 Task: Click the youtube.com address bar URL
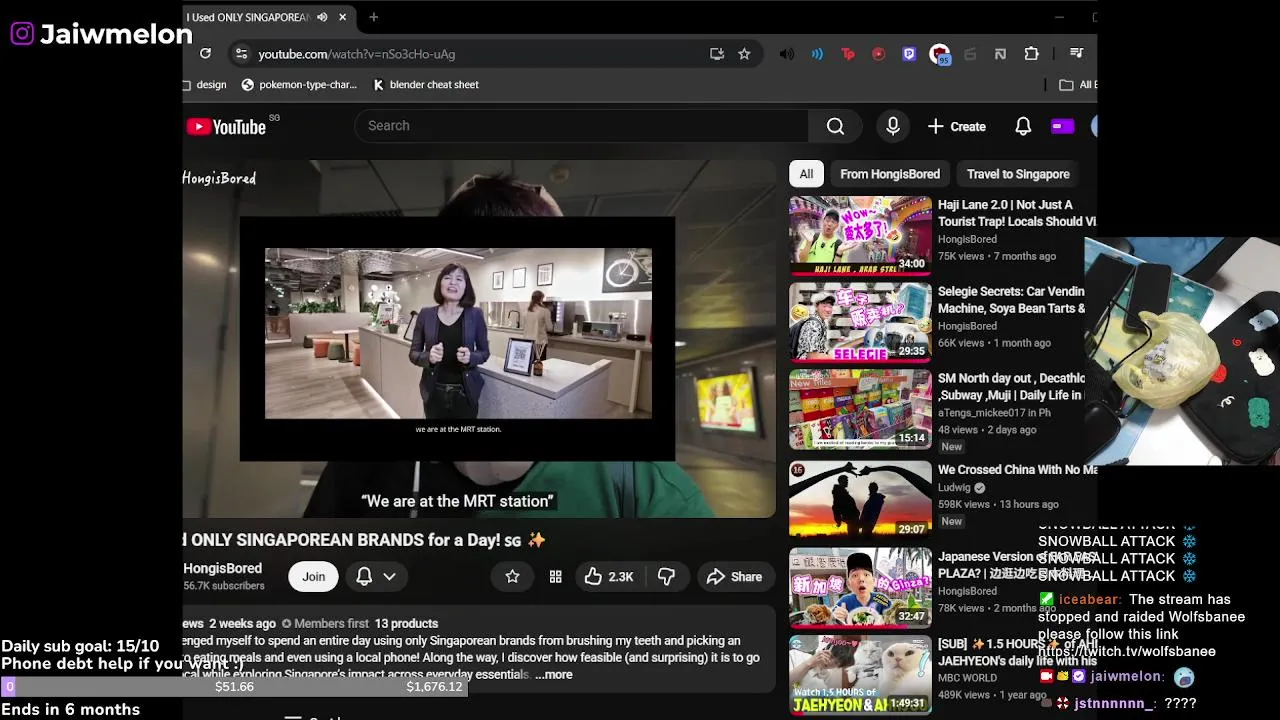point(356,54)
